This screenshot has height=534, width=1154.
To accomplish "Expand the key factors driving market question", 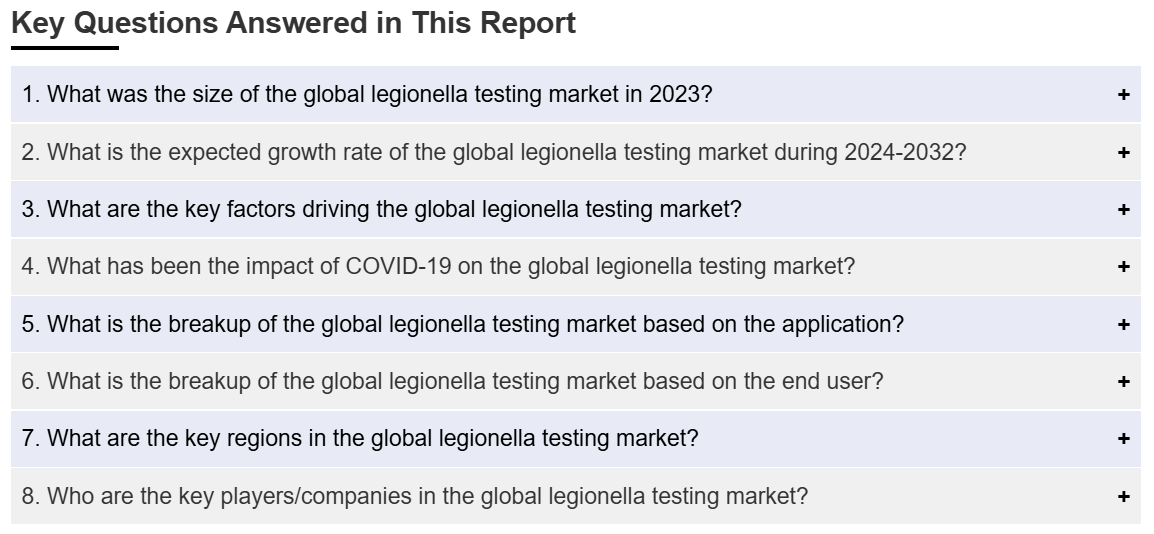I will click(x=381, y=210).
